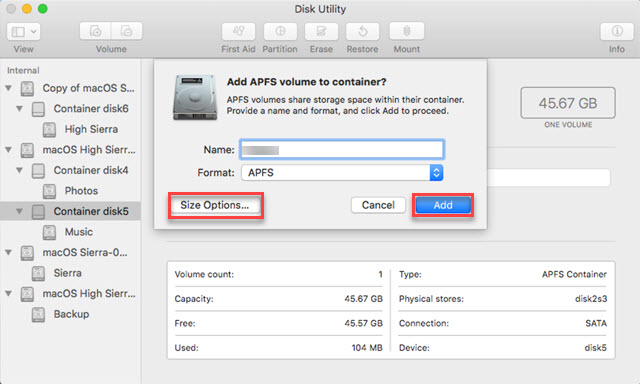
Task: Open the Format APFS dropdown
Action: coord(342,173)
